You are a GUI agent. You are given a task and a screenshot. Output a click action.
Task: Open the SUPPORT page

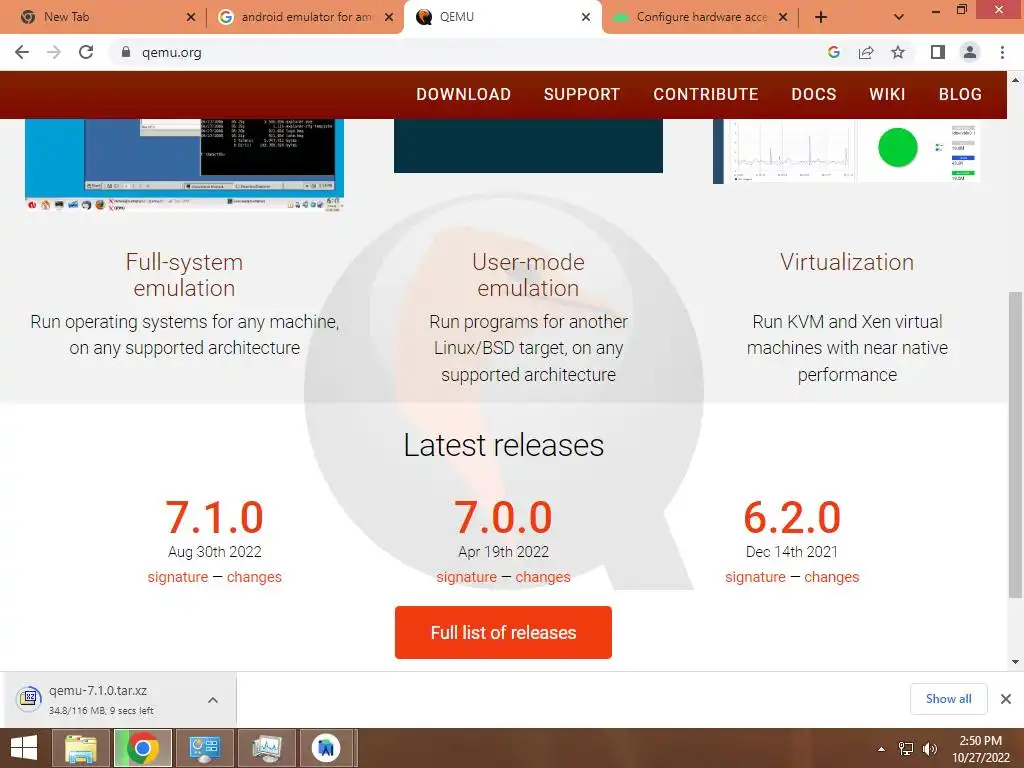[x=582, y=94]
